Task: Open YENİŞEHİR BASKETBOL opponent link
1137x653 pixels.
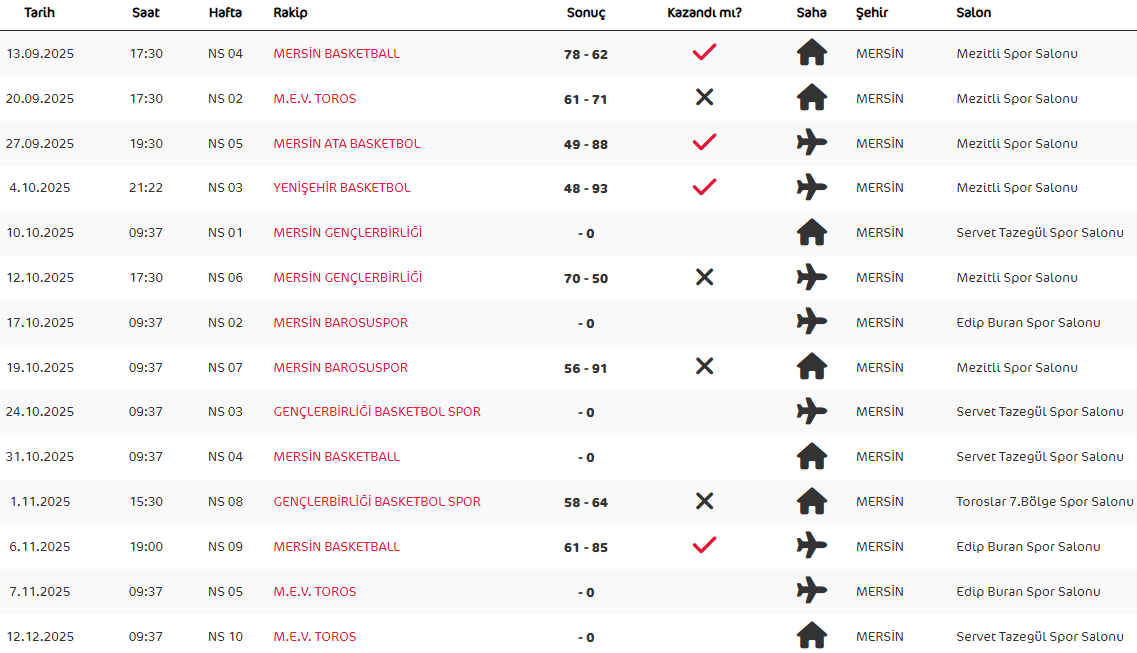Action: click(342, 188)
